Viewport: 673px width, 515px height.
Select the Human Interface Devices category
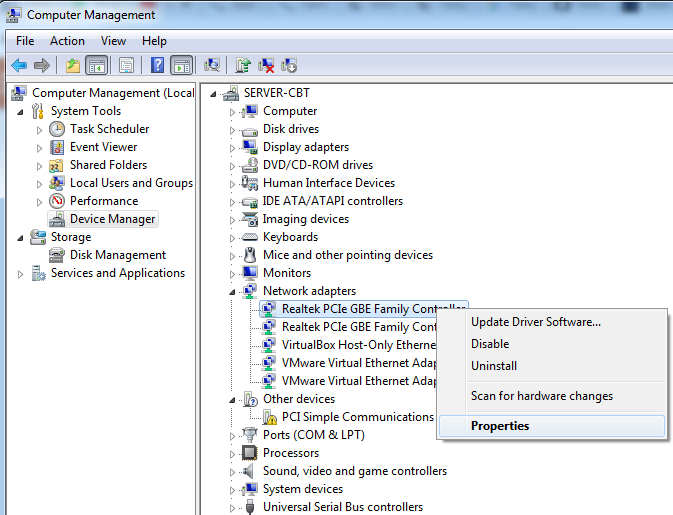pos(329,183)
